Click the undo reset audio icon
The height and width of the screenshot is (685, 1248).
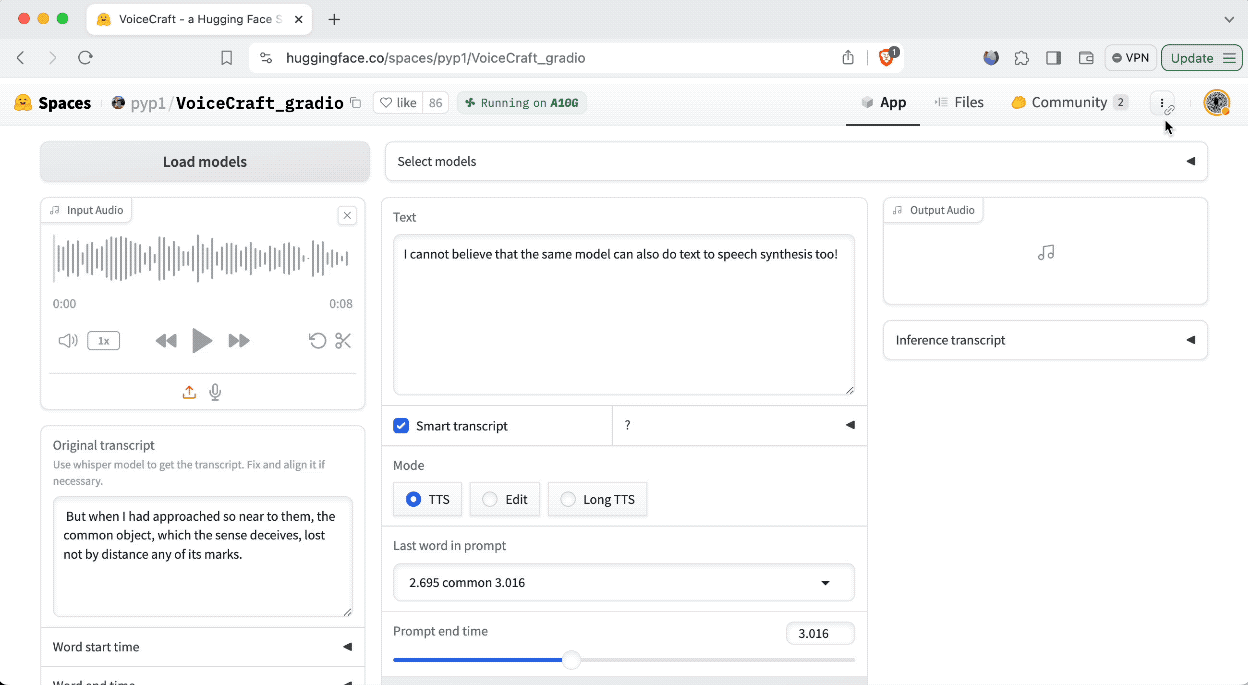point(317,341)
